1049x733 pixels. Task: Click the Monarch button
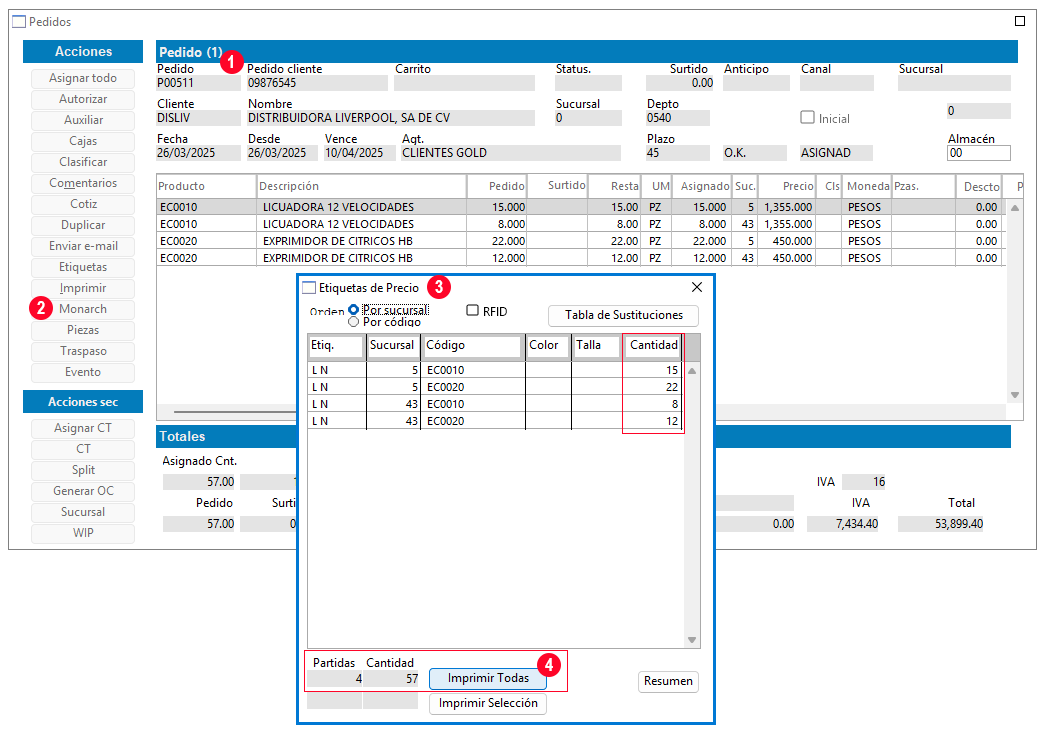click(83, 309)
